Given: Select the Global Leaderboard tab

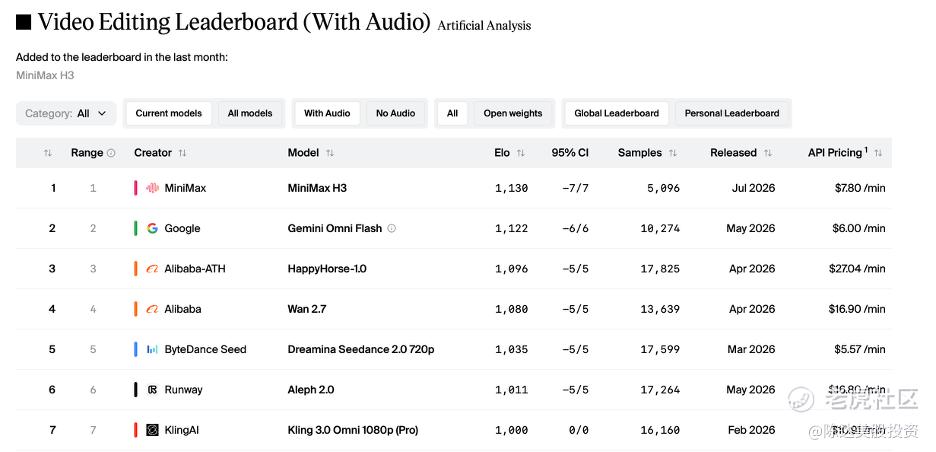Looking at the screenshot, I should (617, 113).
